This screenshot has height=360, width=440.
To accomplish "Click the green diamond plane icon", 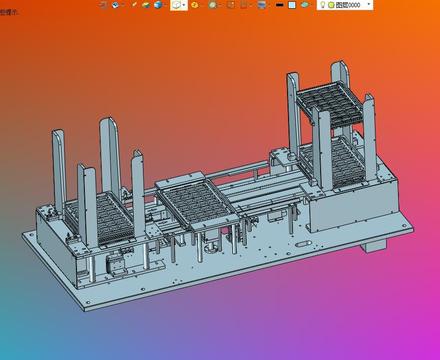I will coord(305,5).
